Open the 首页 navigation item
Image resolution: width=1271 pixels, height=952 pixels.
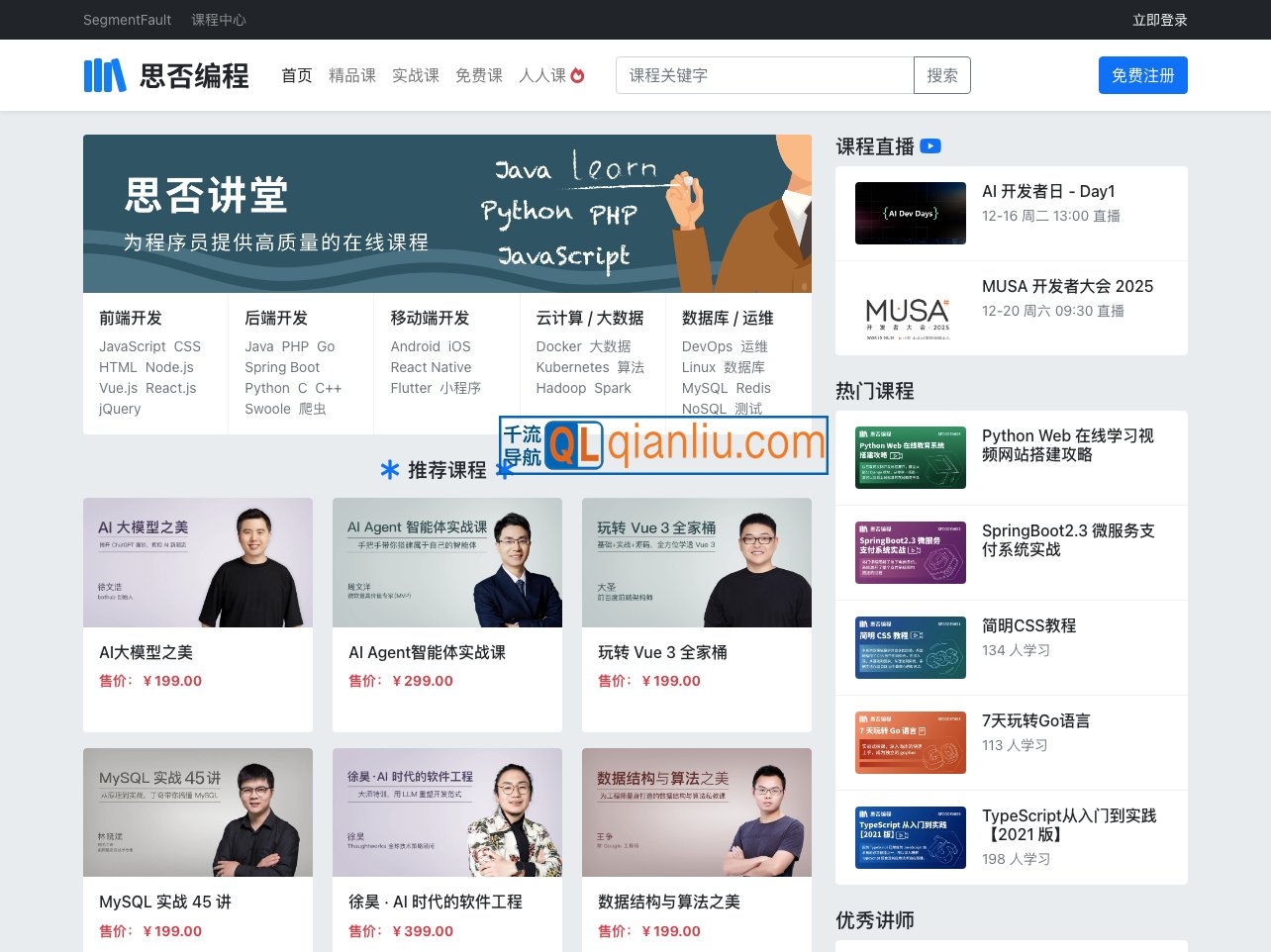tap(296, 75)
